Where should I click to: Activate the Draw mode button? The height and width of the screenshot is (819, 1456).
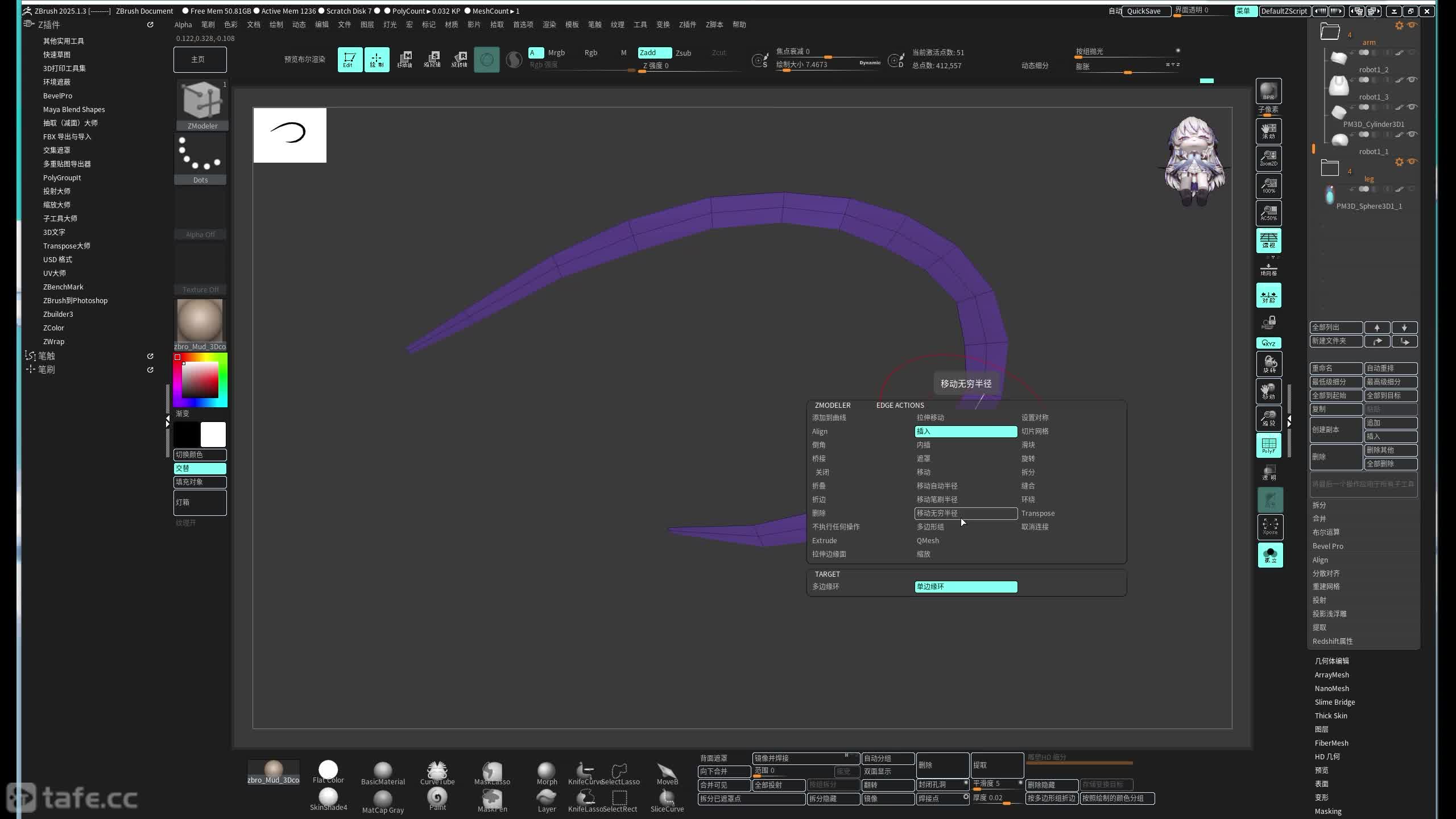(x=377, y=59)
